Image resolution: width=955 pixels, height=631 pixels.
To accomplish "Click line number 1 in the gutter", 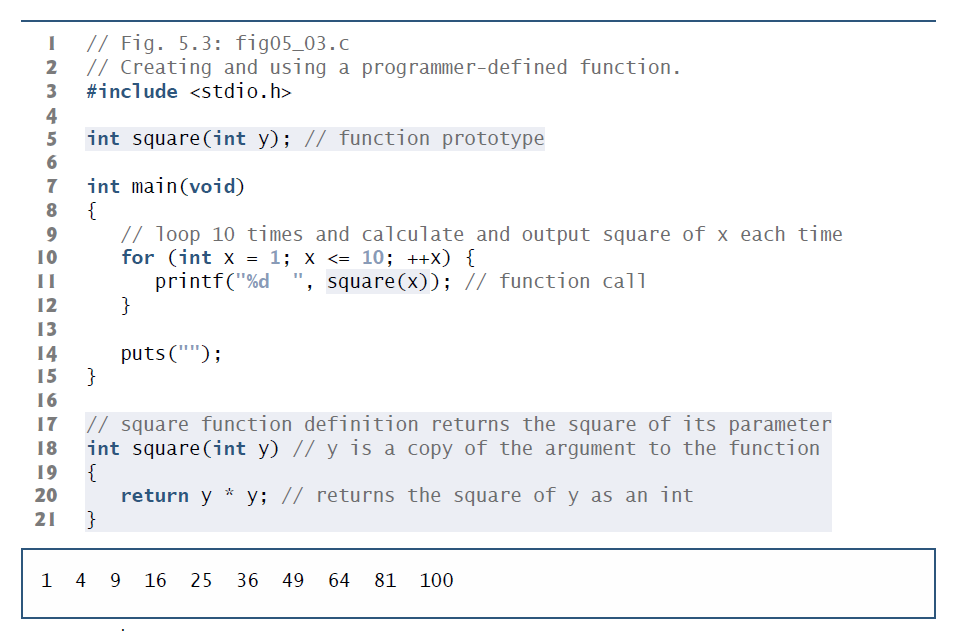I will [52, 44].
